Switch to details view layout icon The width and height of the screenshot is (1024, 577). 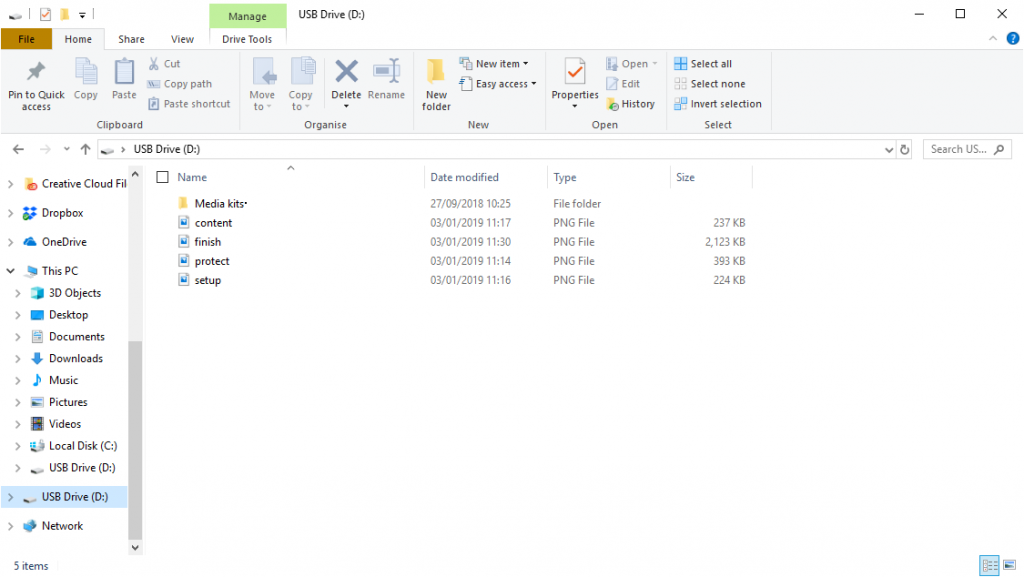tap(989, 565)
